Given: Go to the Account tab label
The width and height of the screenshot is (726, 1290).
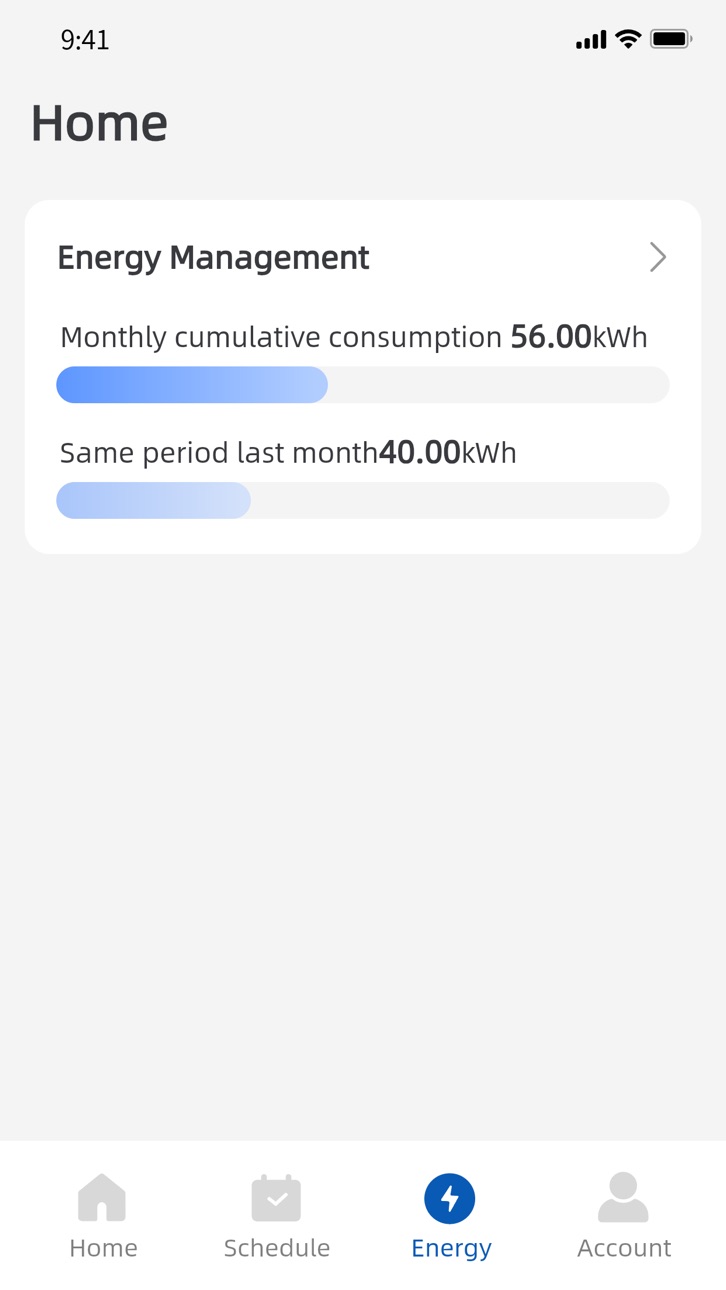Looking at the screenshot, I should pos(624,1248).
